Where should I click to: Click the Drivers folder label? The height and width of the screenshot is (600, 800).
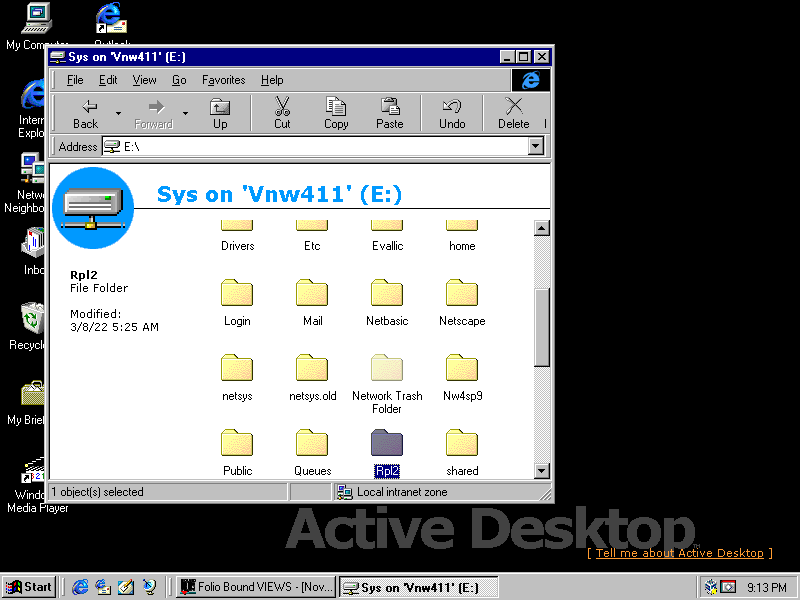coord(238,246)
